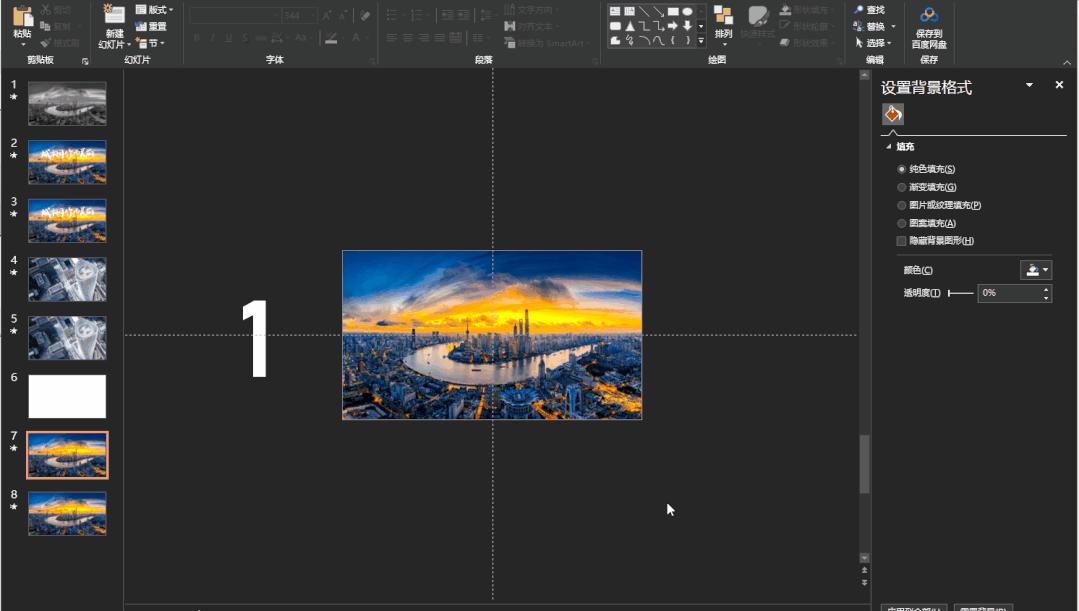The width and height of the screenshot is (1079, 611).
Task: Select the oval shape in shapes gallery
Action: (x=687, y=12)
